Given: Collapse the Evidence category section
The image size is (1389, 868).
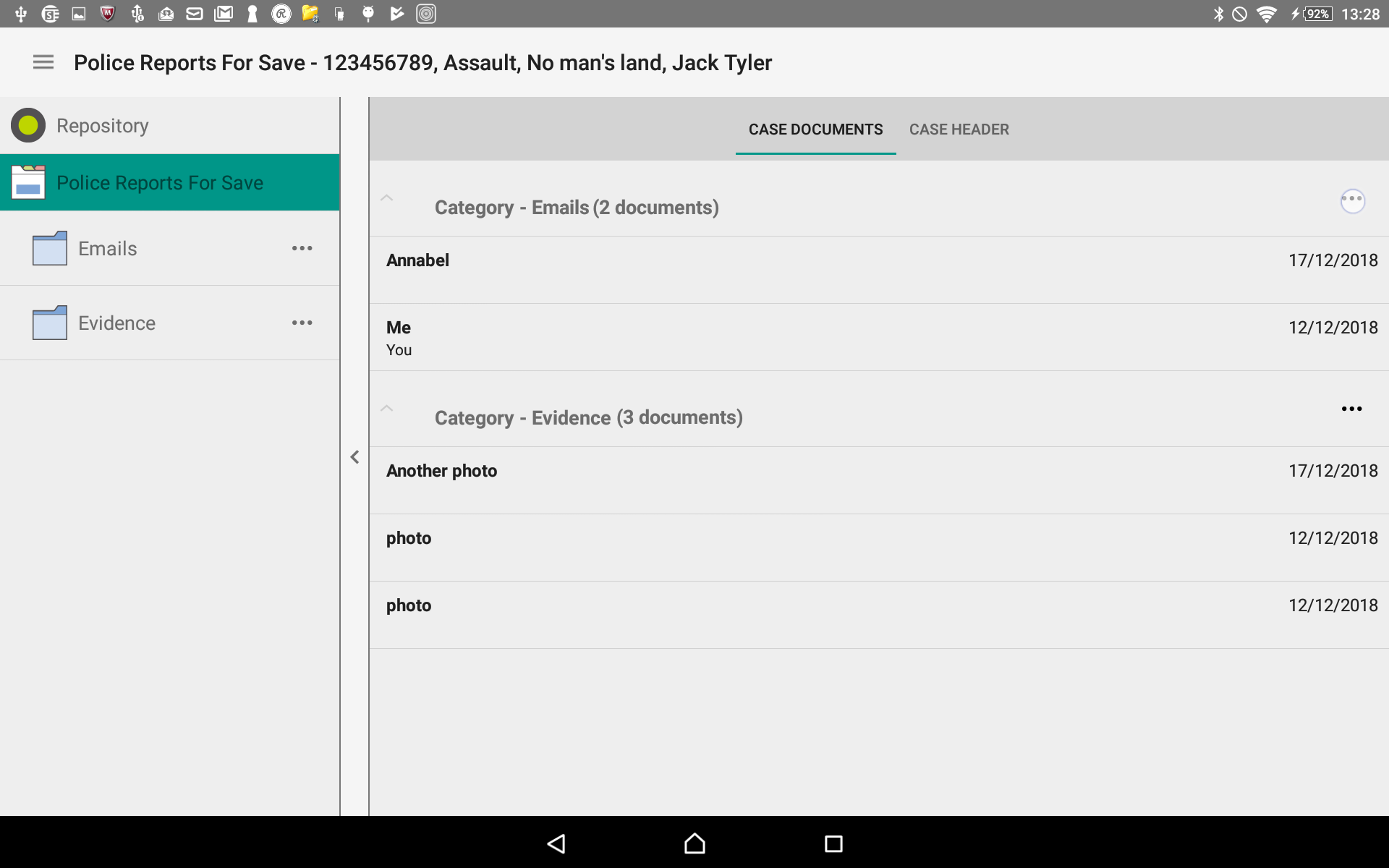Looking at the screenshot, I should 386,409.
